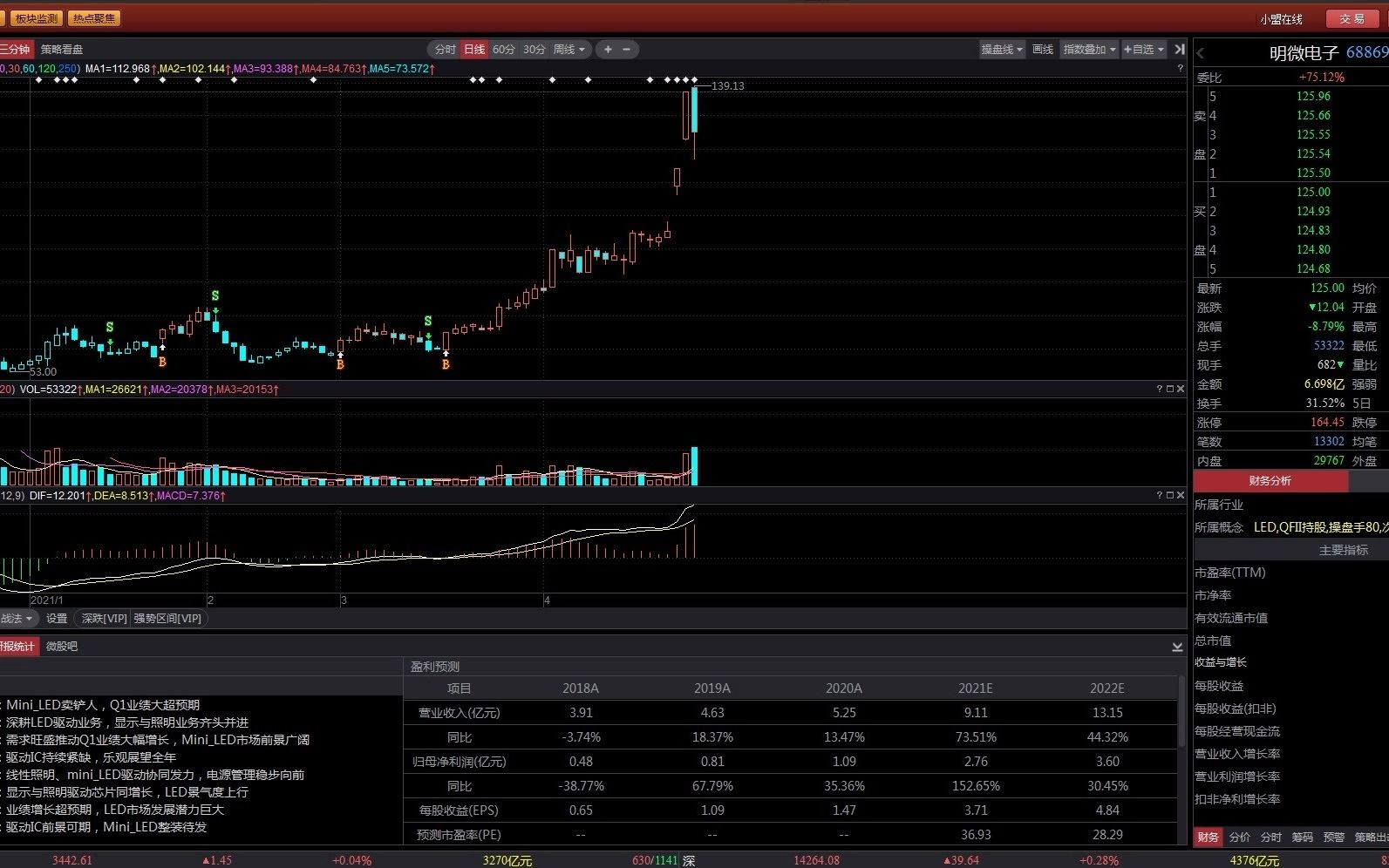Open the 周线 period dropdown
This screenshot has width=1389, height=868.
tap(569, 50)
